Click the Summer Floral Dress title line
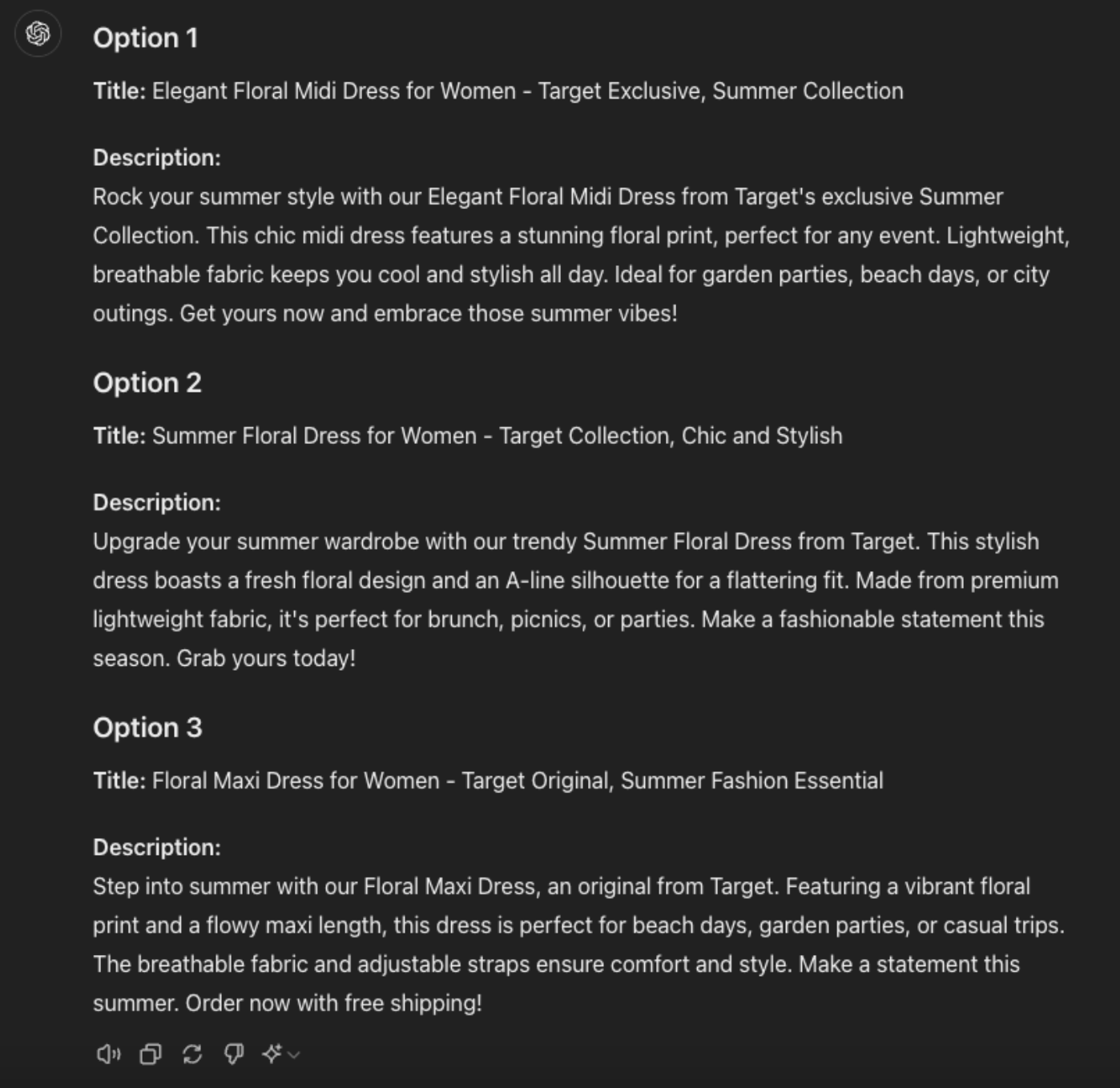The image size is (1120, 1088). click(x=468, y=436)
